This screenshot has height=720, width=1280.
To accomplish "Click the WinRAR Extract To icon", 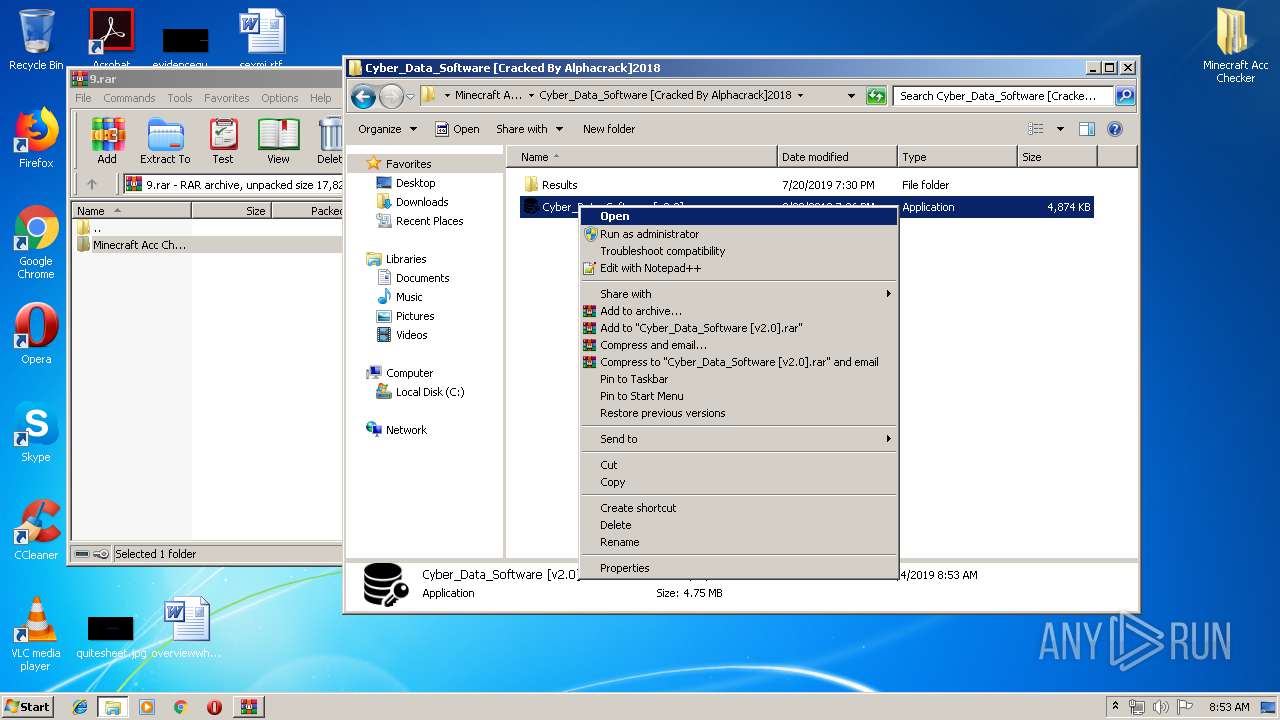I will (x=165, y=141).
